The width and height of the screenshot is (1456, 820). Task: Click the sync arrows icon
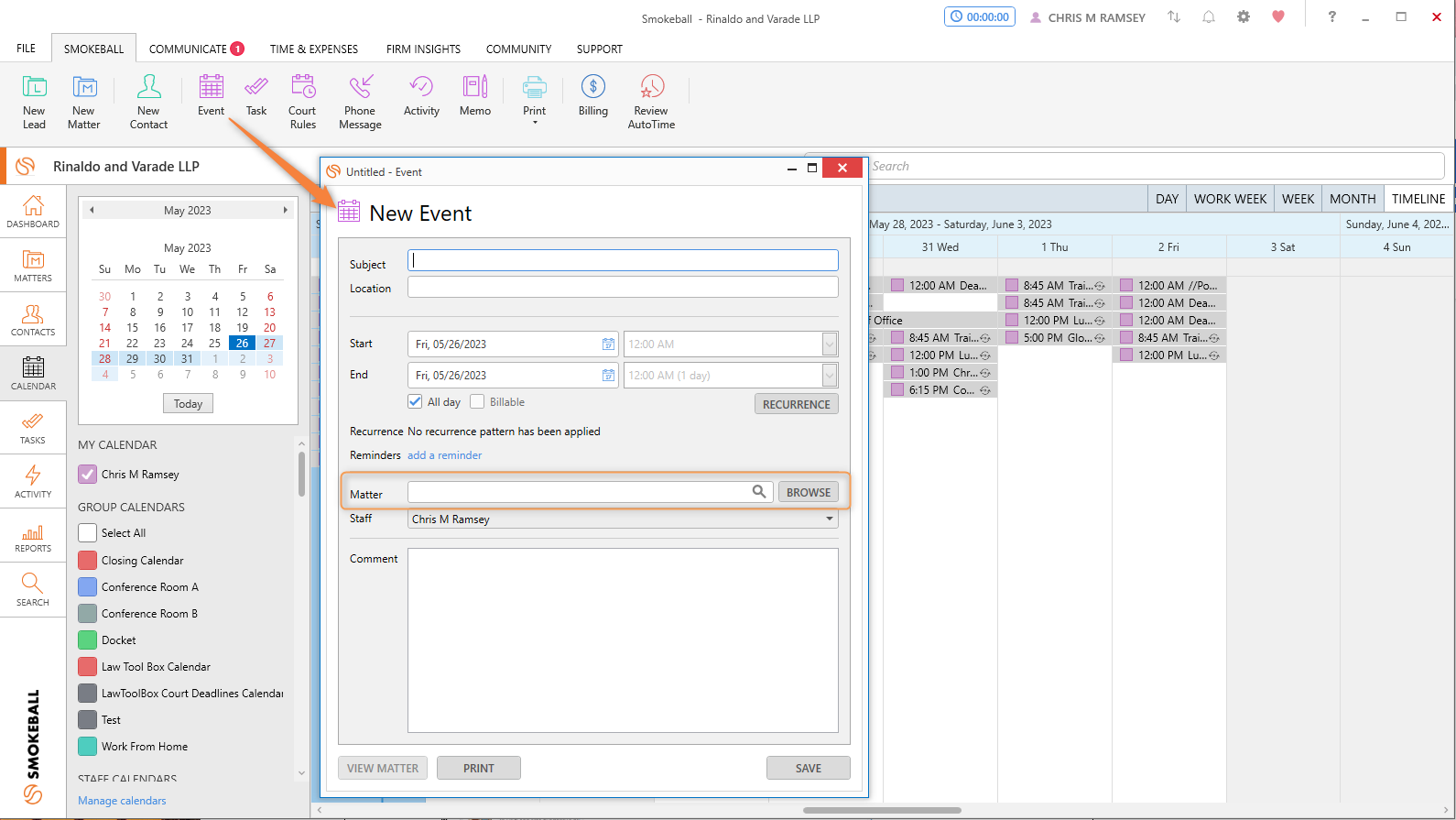click(1174, 16)
